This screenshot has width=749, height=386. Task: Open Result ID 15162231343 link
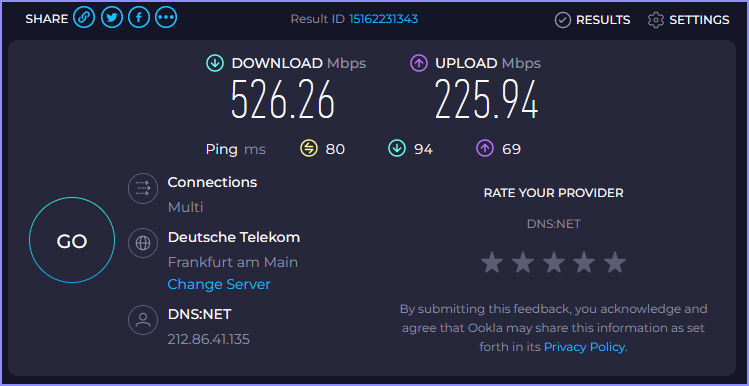(384, 19)
